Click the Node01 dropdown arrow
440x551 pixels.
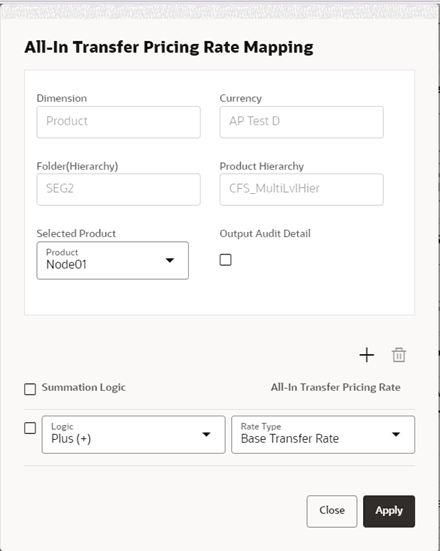click(x=170, y=260)
